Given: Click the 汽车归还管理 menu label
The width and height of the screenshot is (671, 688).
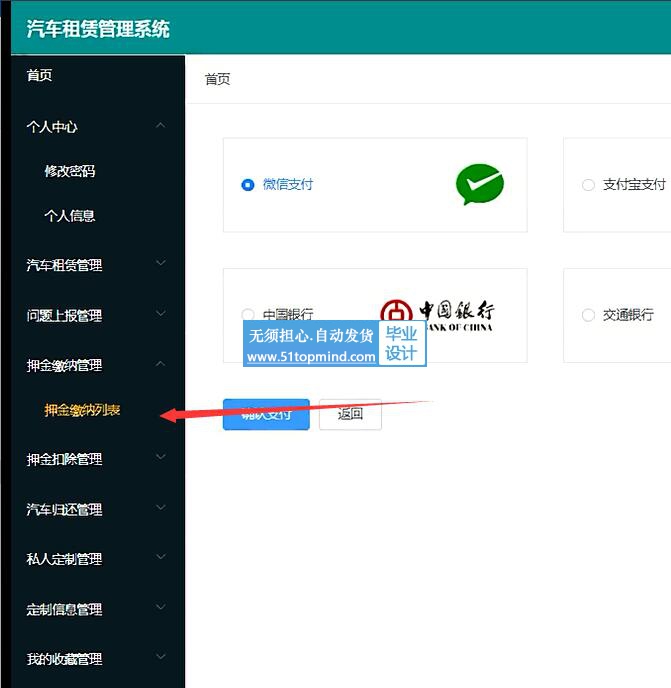Looking at the screenshot, I should 64,509.
